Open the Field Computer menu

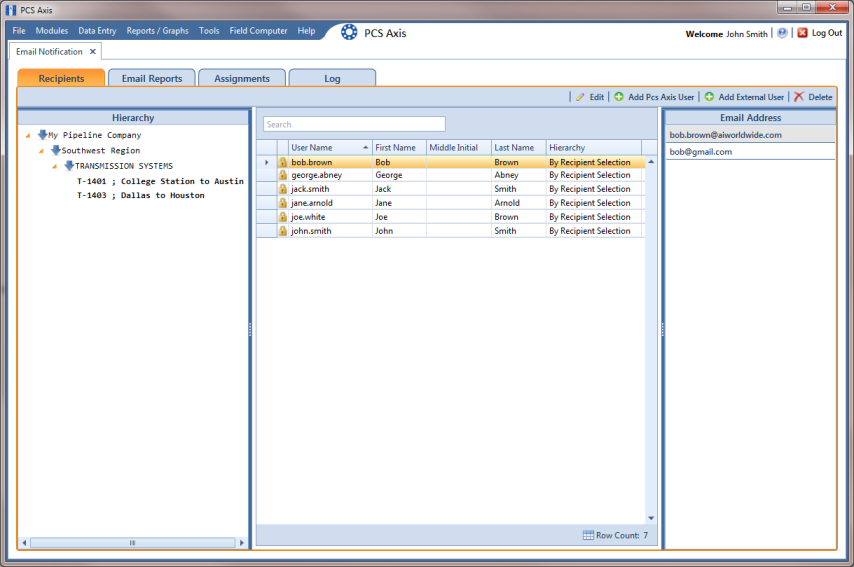click(x=258, y=31)
